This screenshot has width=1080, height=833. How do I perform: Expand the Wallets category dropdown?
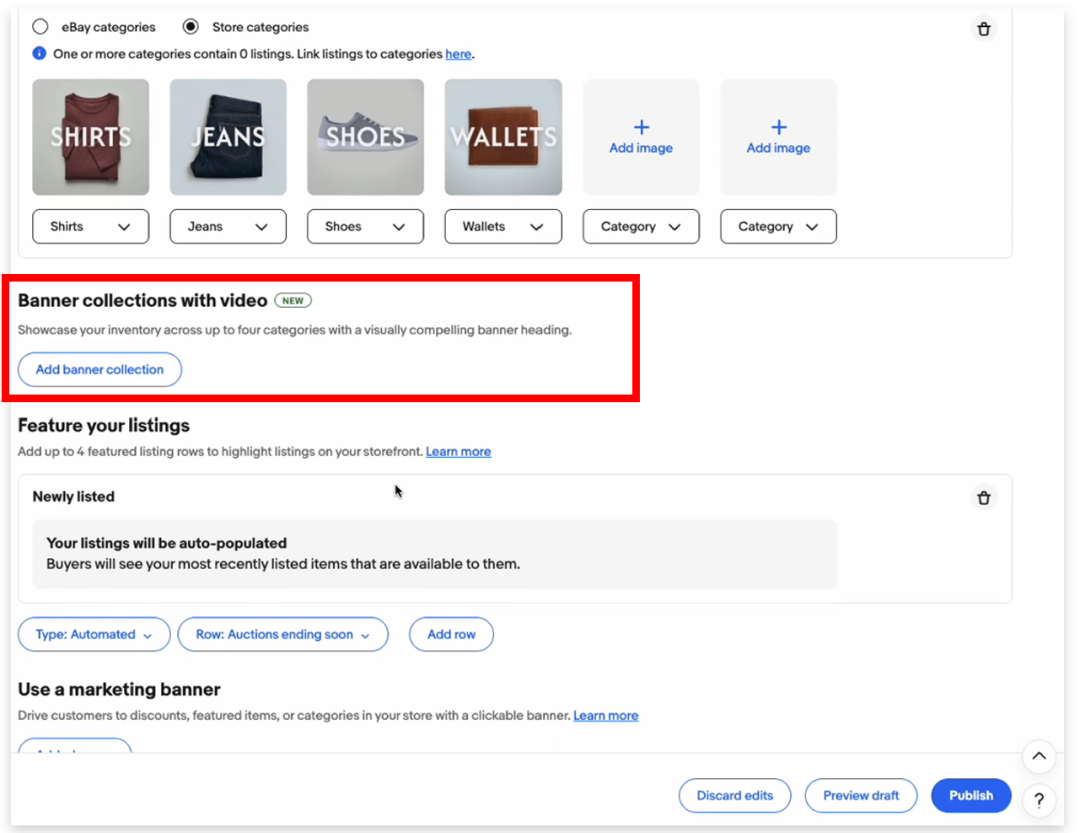(503, 227)
